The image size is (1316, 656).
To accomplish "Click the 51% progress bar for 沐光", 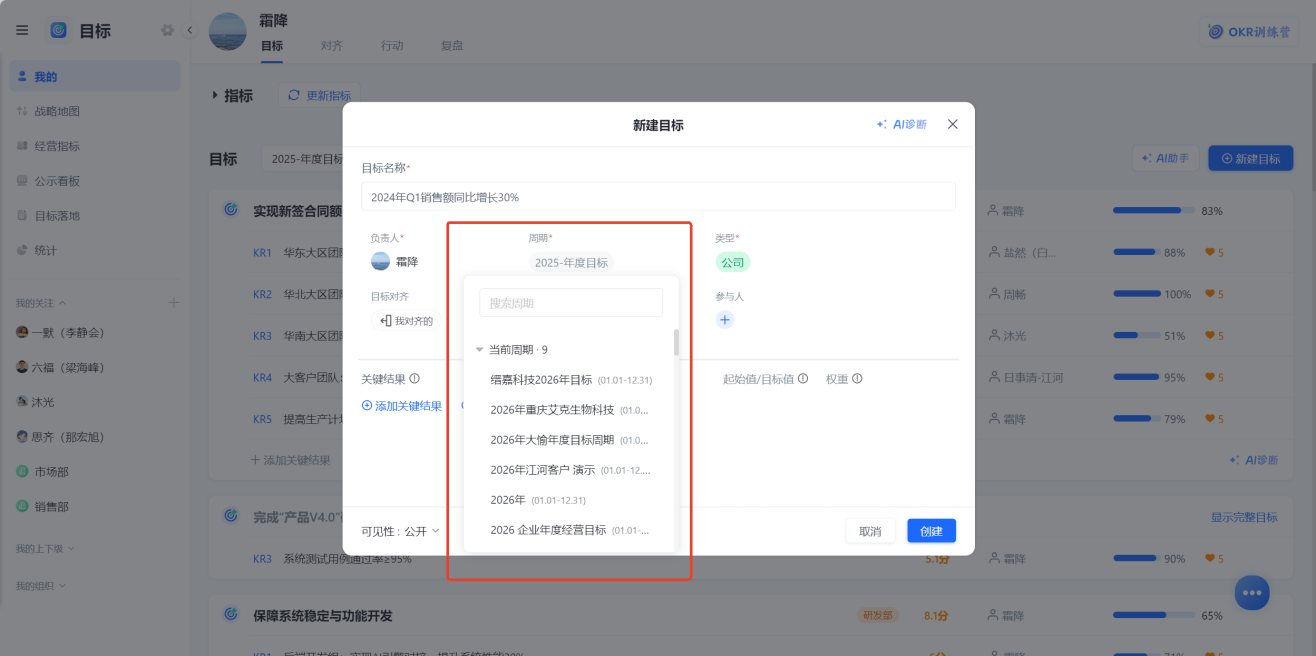I will (1136, 336).
